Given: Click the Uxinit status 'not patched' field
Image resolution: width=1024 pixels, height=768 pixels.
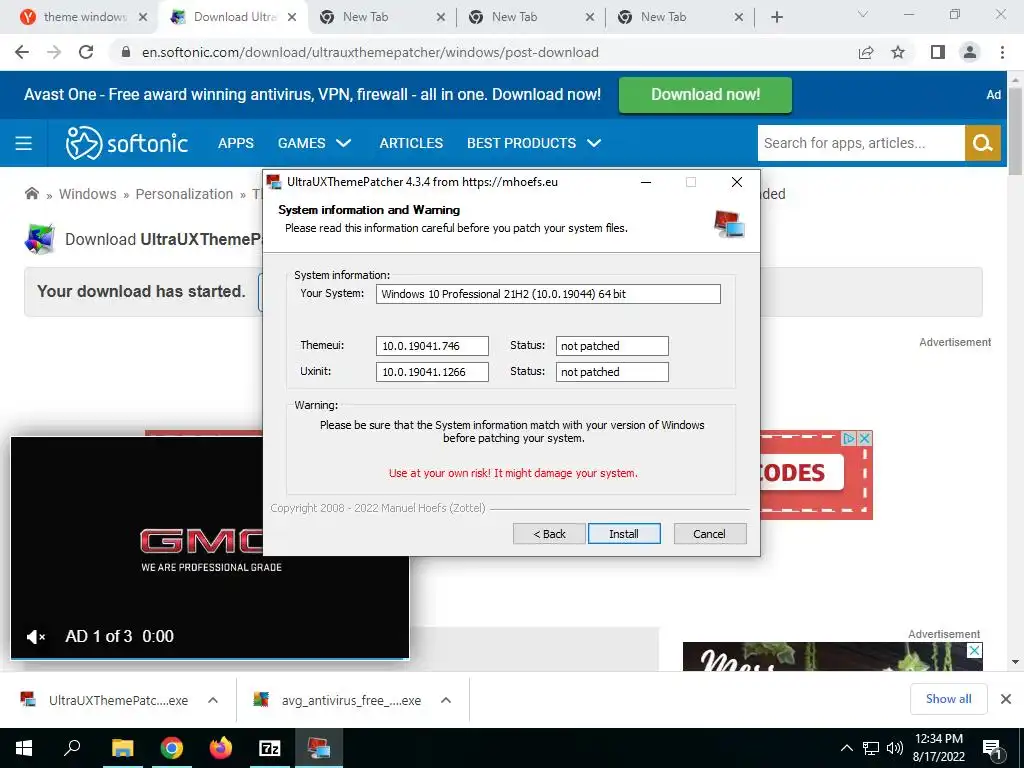Looking at the screenshot, I should tap(612, 372).
